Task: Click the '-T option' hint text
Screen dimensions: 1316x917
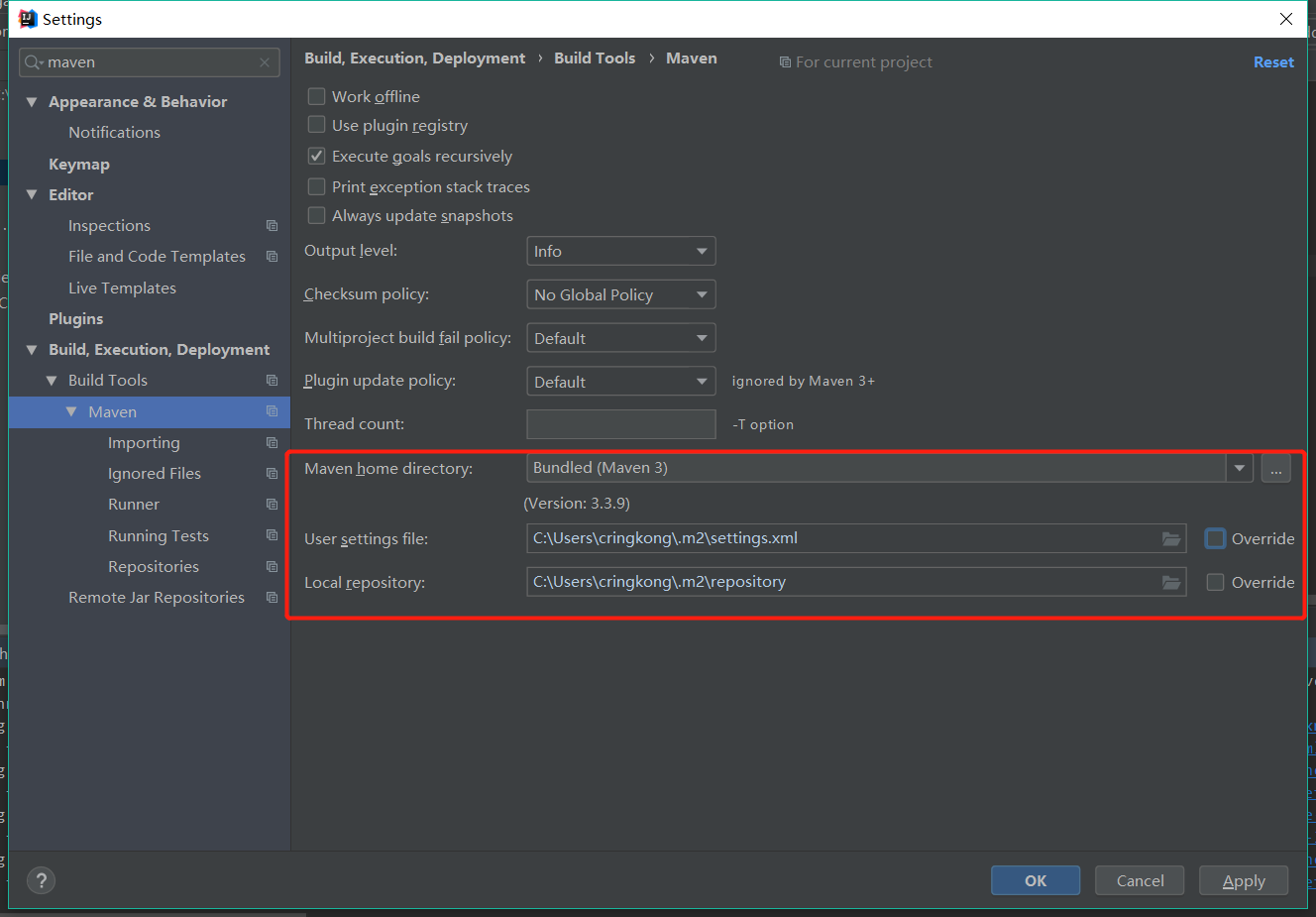Action: [763, 424]
